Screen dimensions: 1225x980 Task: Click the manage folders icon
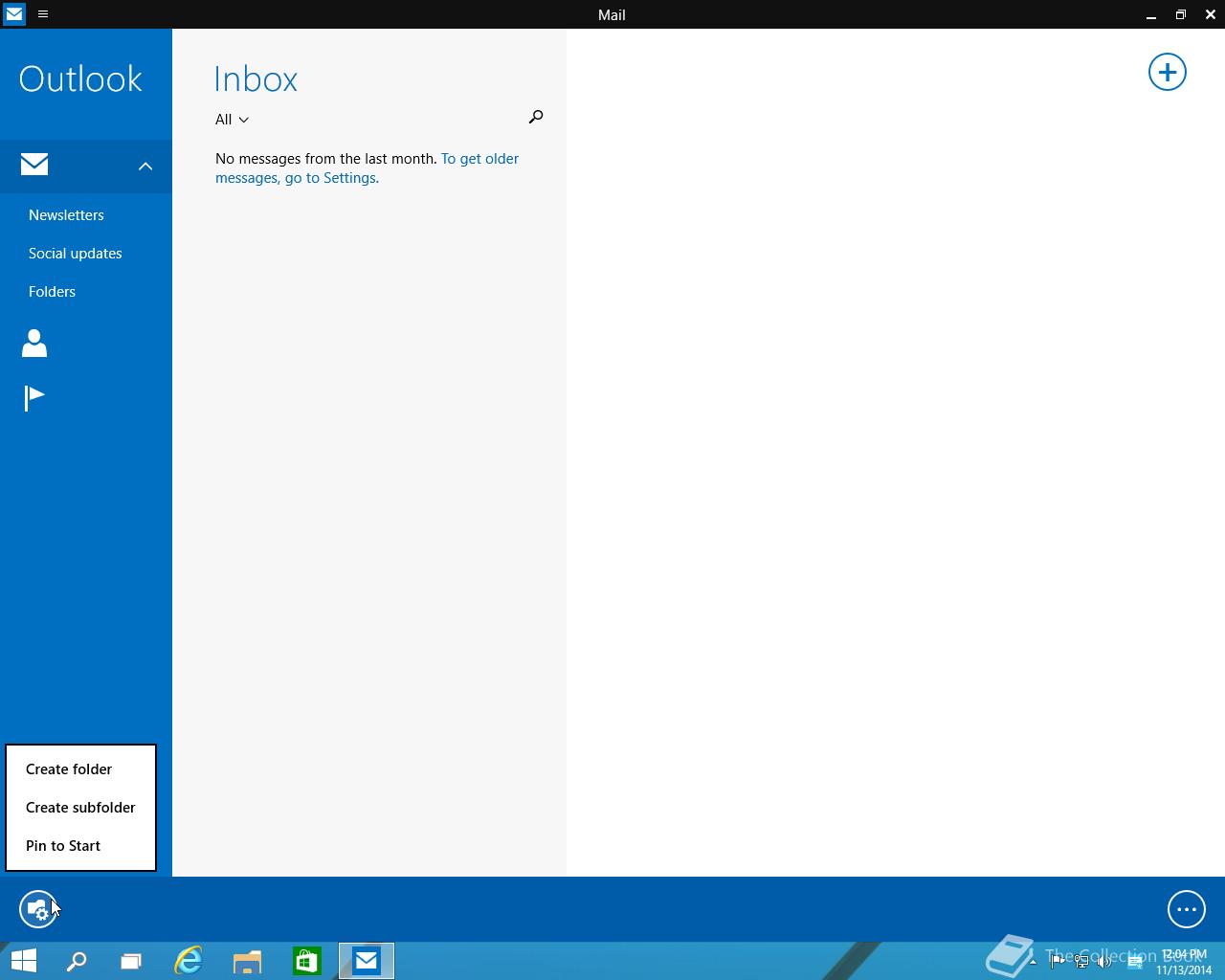pos(38,909)
